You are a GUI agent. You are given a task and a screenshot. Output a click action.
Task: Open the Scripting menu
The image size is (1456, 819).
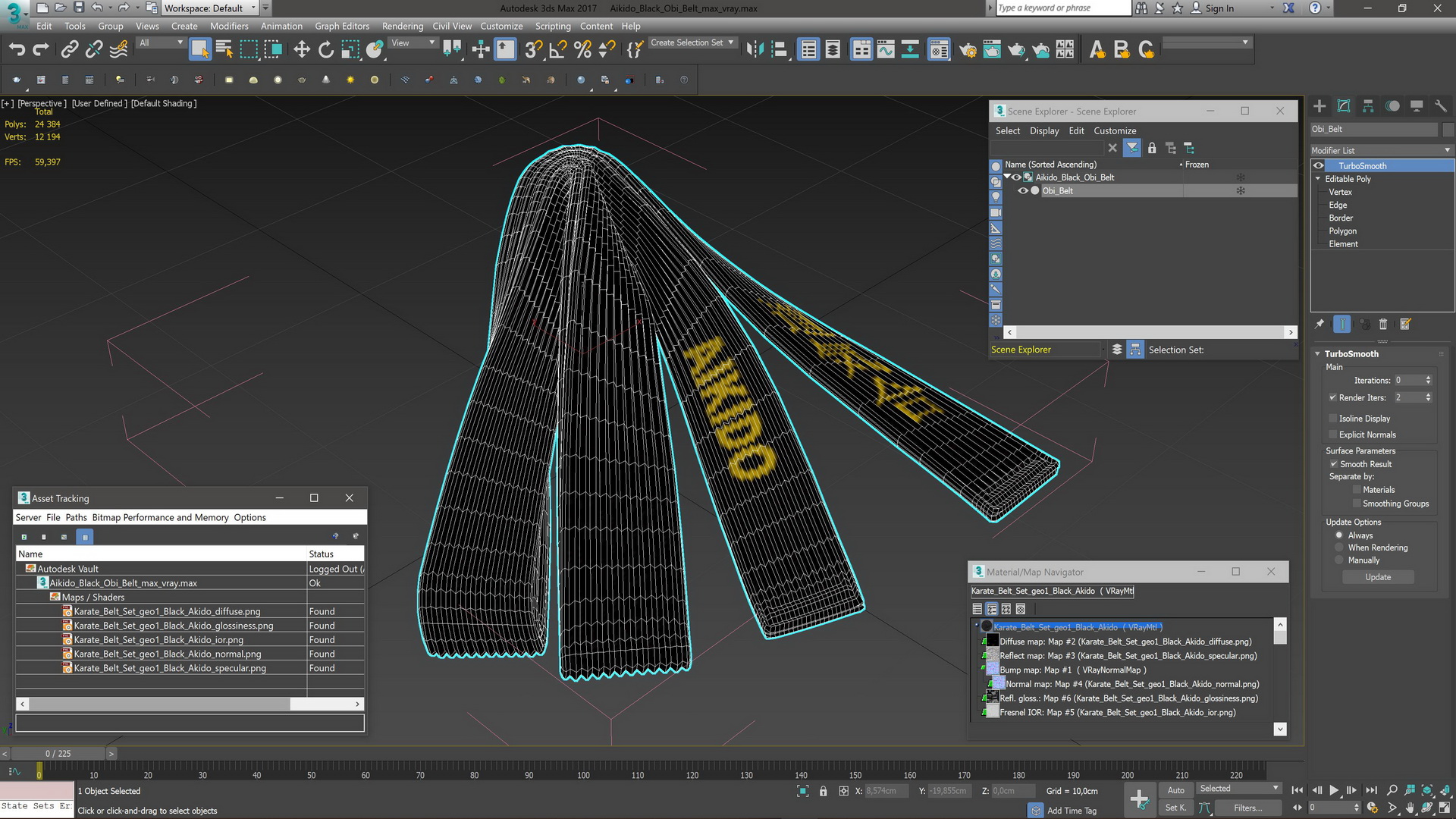(553, 26)
